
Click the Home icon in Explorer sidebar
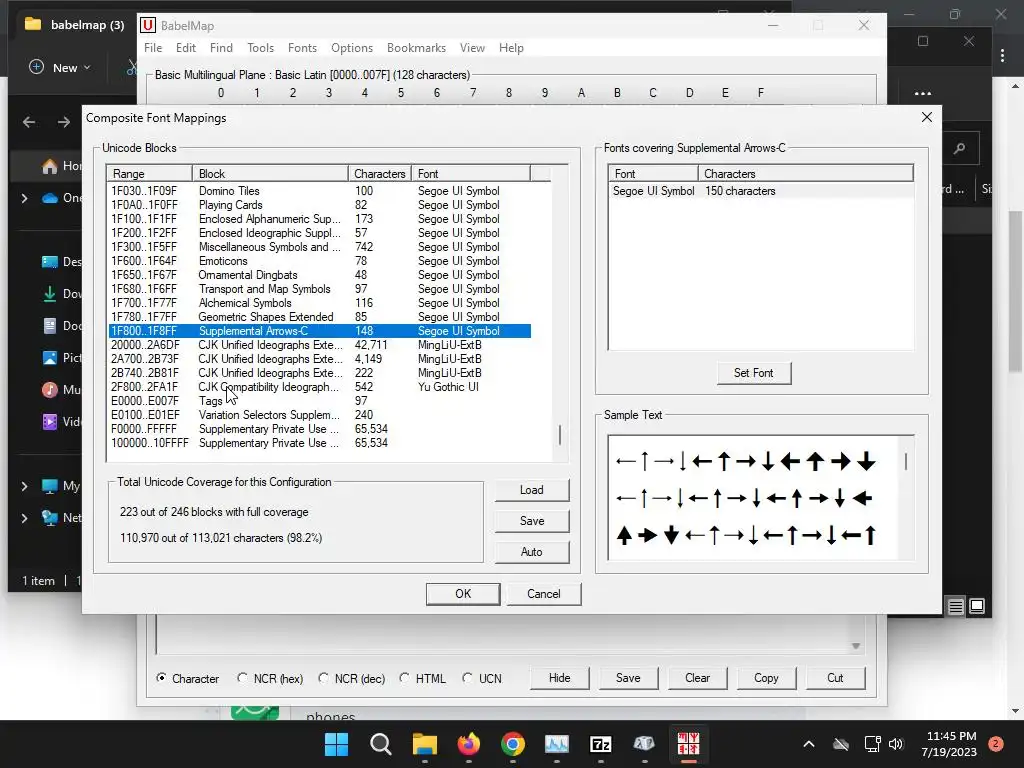(x=50, y=167)
